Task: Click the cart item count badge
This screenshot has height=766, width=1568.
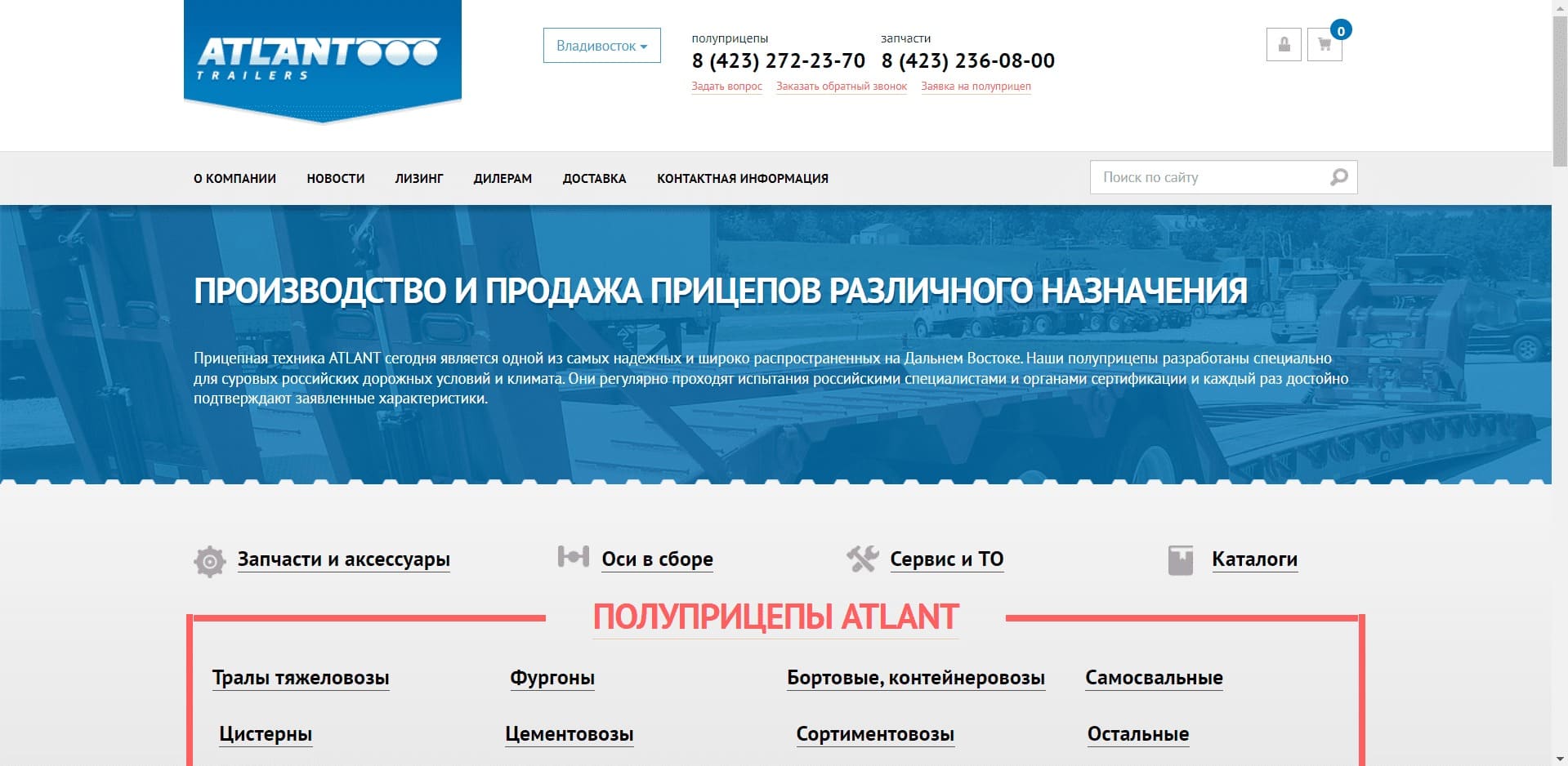Action: click(x=1341, y=31)
